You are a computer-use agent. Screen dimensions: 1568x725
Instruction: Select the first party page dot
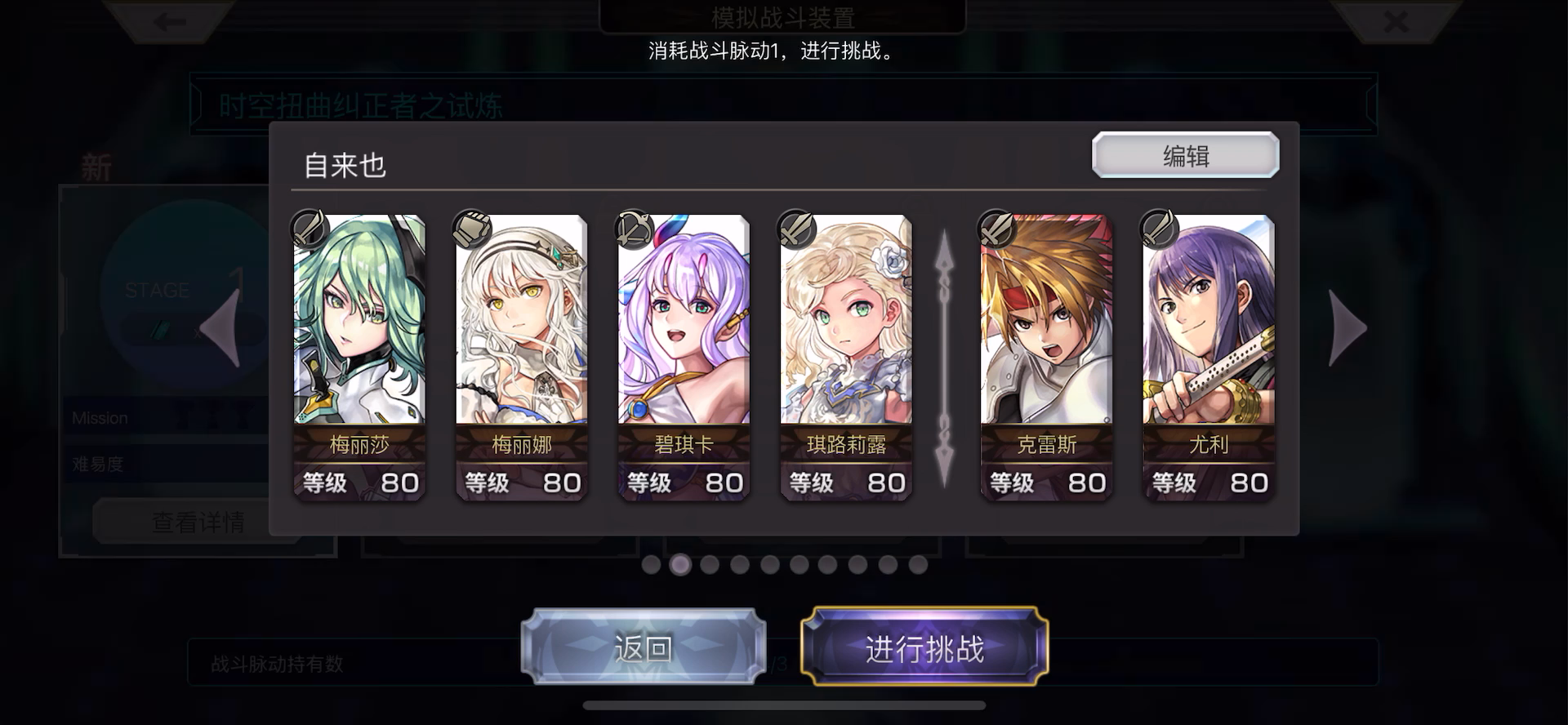click(x=651, y=564)
